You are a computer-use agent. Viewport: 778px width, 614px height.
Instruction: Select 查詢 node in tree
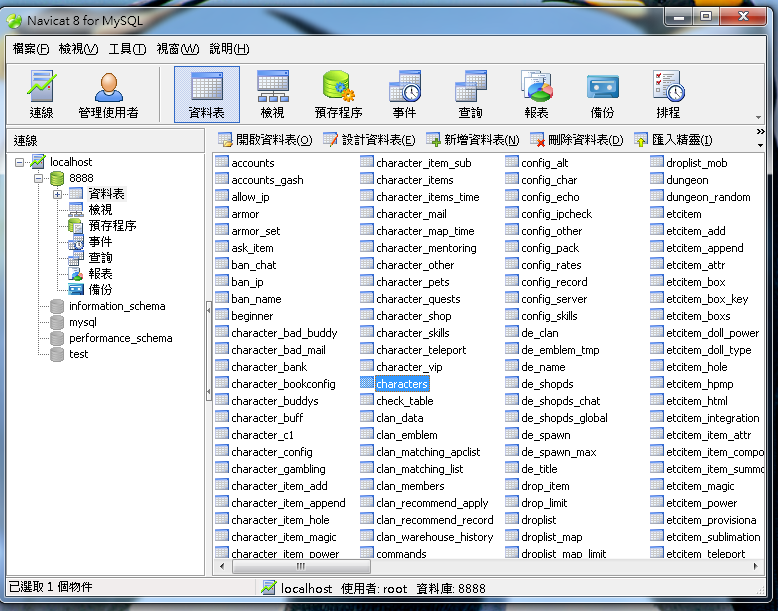click(x=100, y=258)
